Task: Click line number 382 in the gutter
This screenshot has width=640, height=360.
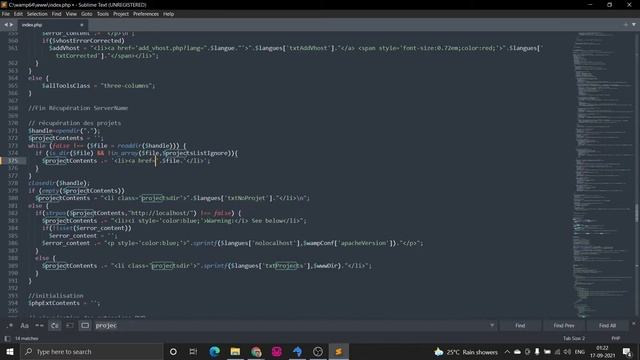Action: 13,213
